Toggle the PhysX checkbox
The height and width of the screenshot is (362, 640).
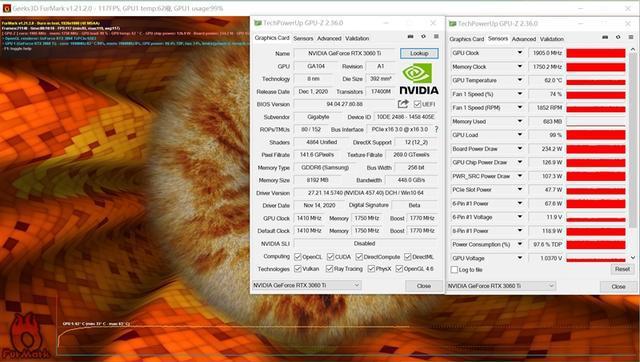(x=371, y=269)
